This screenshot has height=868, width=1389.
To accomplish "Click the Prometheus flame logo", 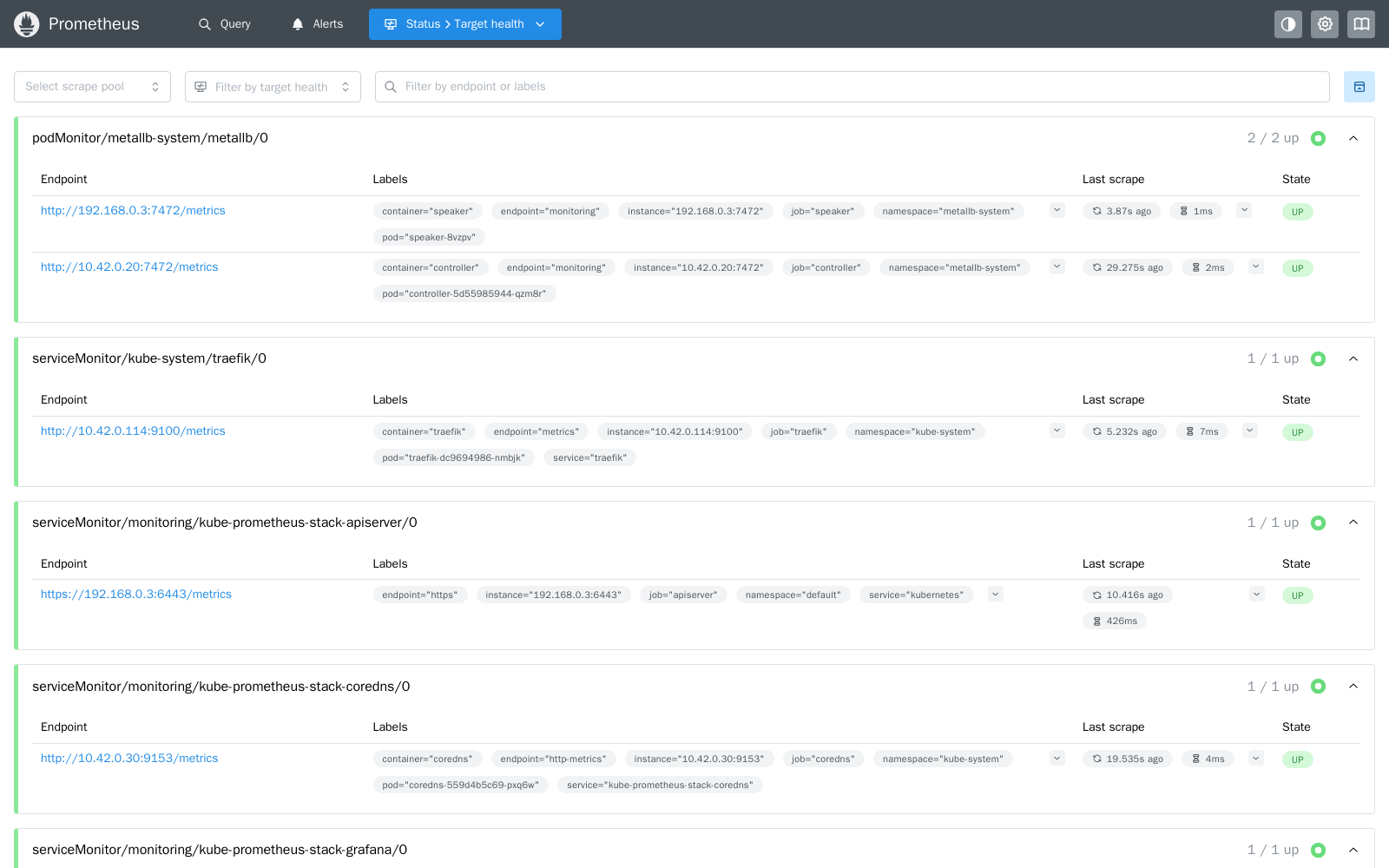I will click(x=27, y=24).
